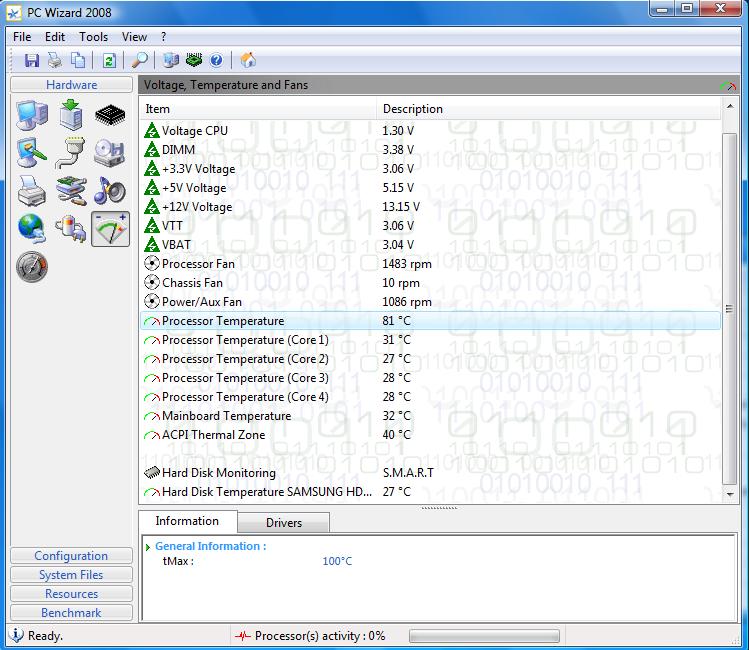Click the green chip toolbar icon
The width and height of the screenshot is (749, 650).
(194, 60)
